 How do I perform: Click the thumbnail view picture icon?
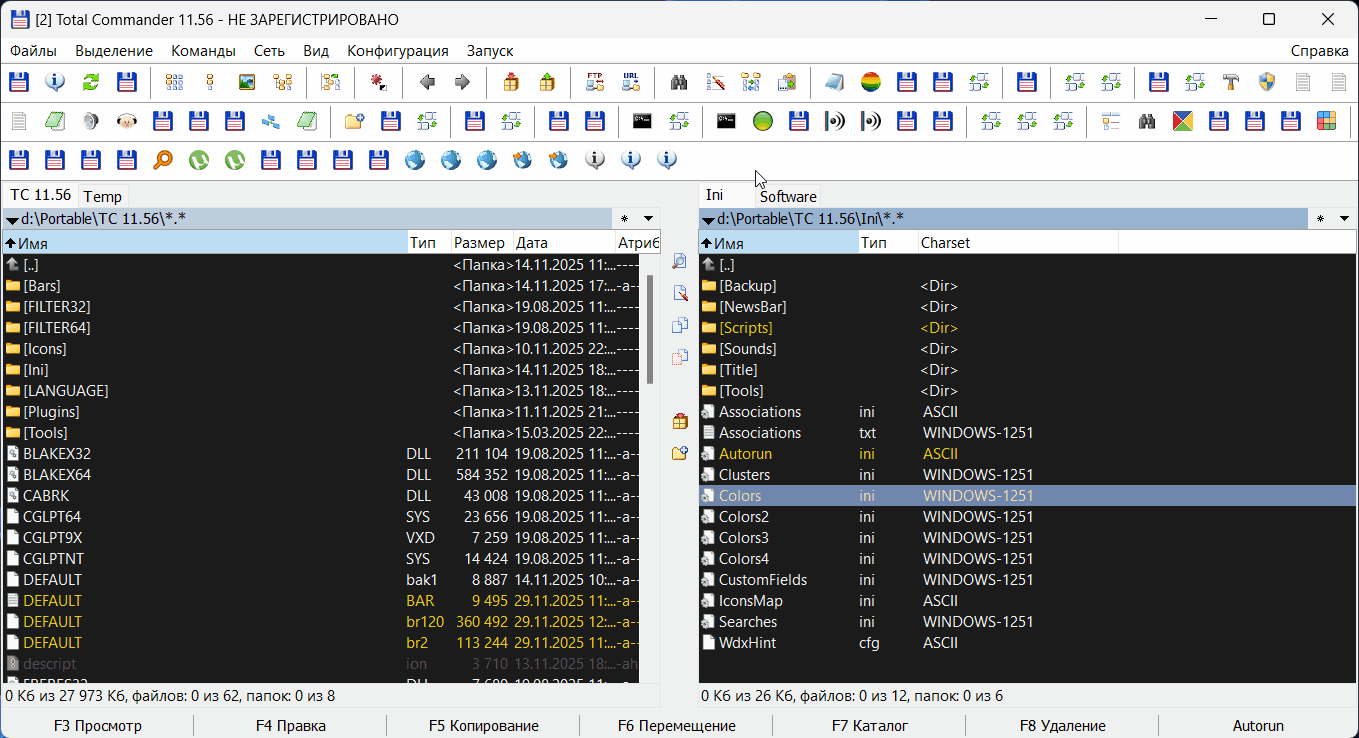[247, 82]
